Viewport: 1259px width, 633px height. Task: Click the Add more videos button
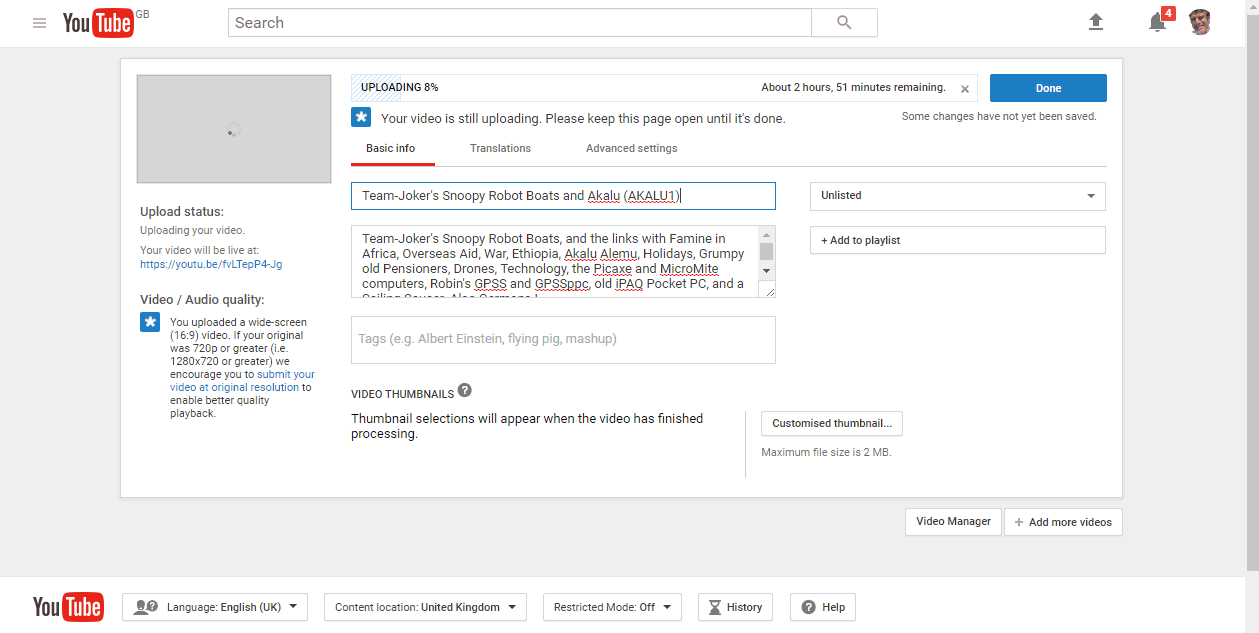click(1063, 522)
